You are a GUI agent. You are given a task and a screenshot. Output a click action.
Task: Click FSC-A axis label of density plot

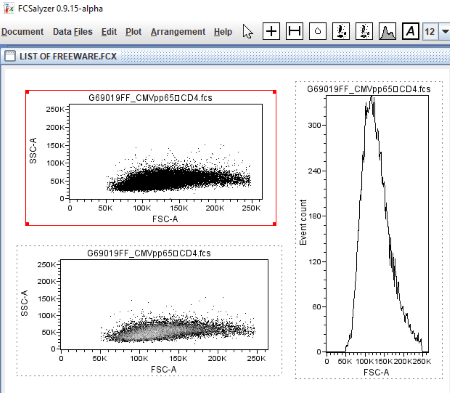[164, 369]
